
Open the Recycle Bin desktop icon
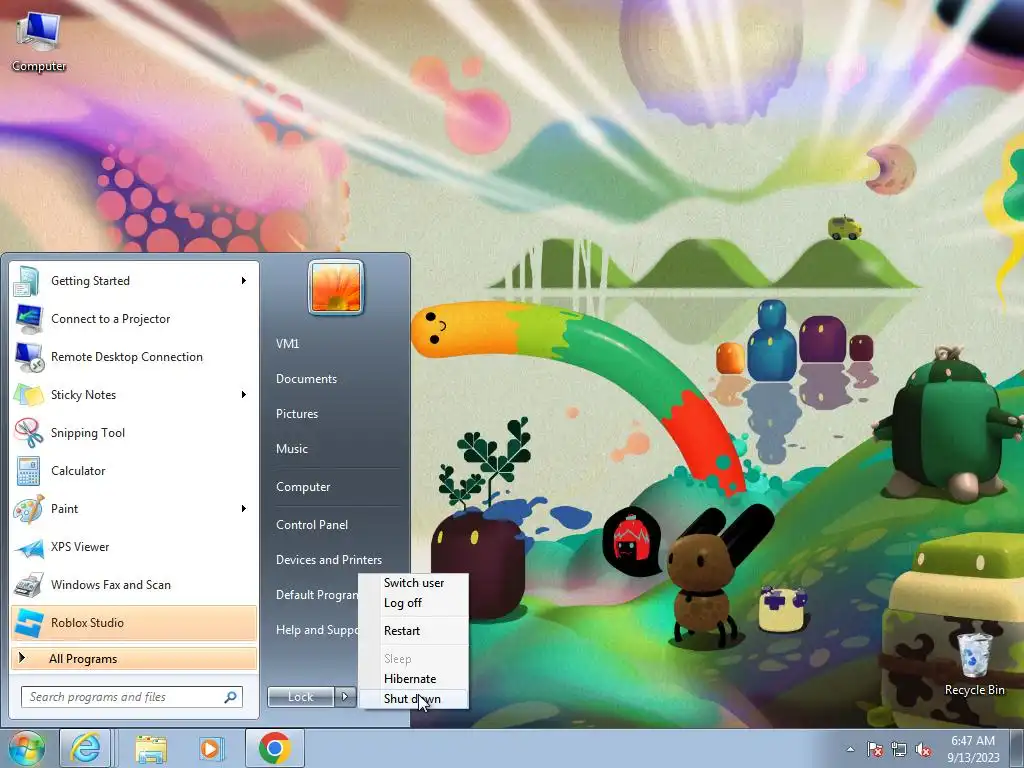point(974,664)
